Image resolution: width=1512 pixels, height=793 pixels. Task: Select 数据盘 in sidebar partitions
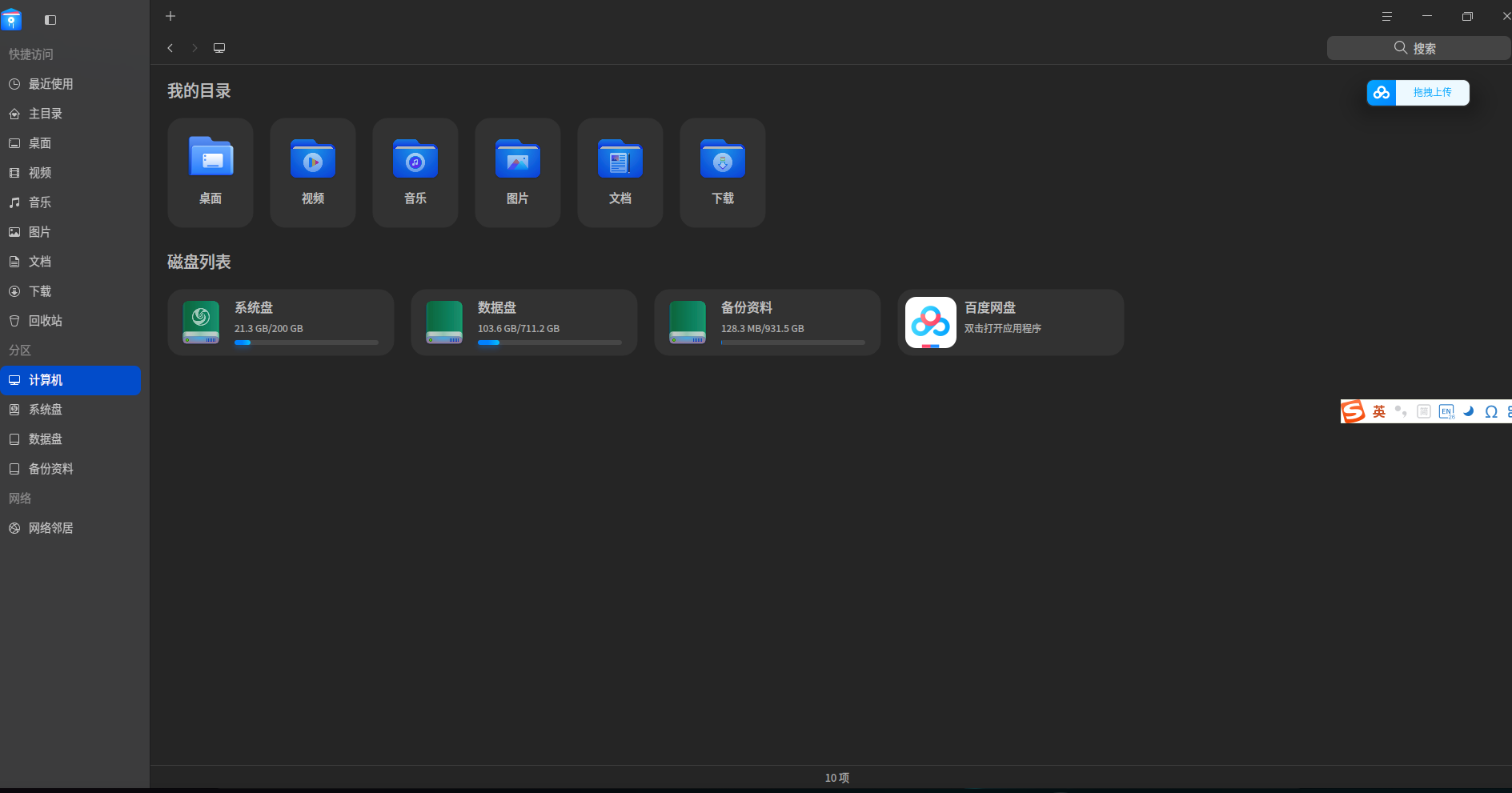coord(70,439)
